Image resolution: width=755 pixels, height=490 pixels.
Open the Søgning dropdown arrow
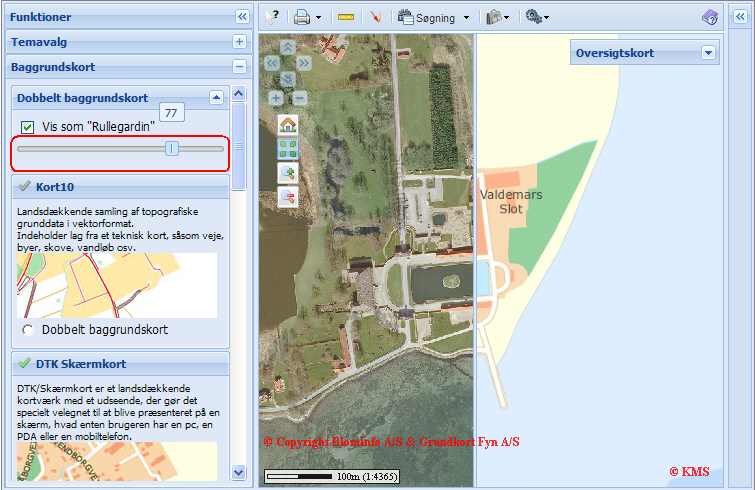tap(467, 18)
